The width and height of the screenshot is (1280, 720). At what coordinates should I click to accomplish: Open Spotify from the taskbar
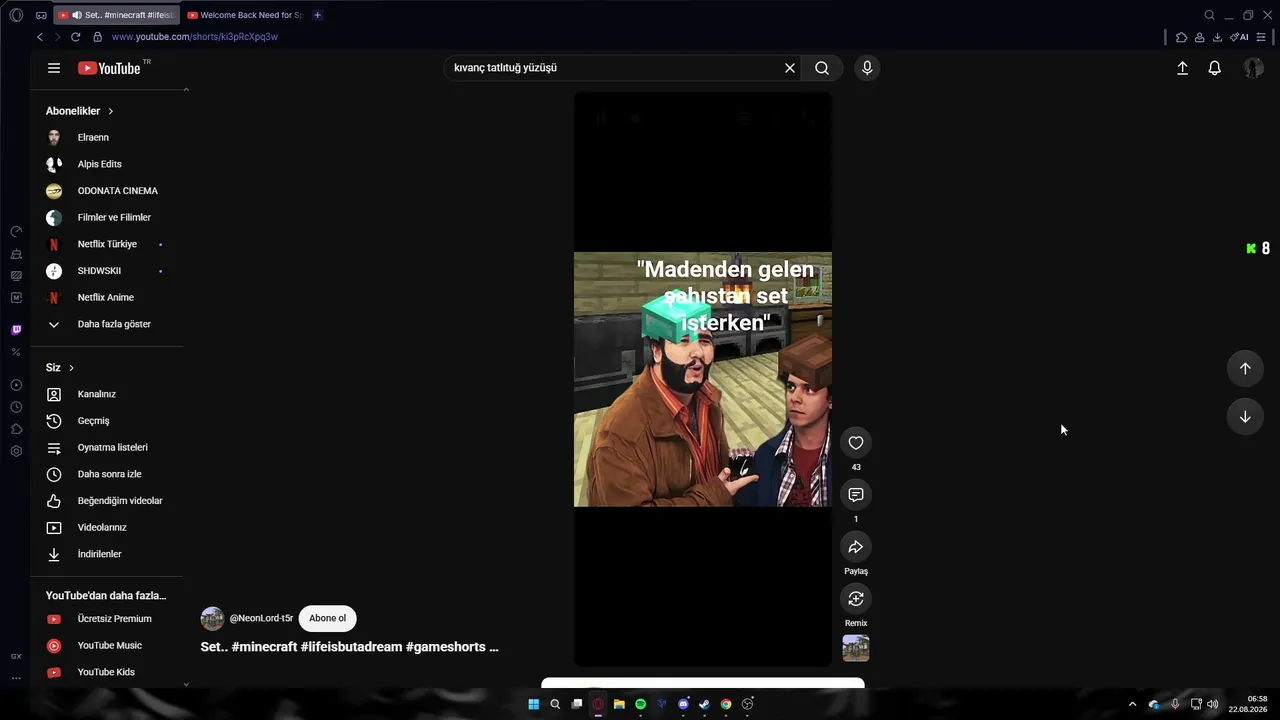641,704
